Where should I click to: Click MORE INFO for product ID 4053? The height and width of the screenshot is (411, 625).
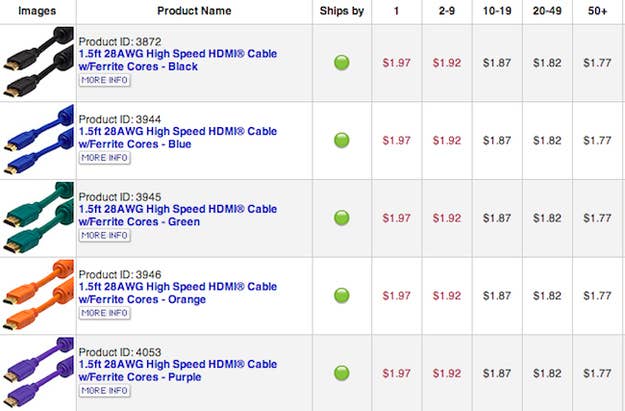pos(104,391)
